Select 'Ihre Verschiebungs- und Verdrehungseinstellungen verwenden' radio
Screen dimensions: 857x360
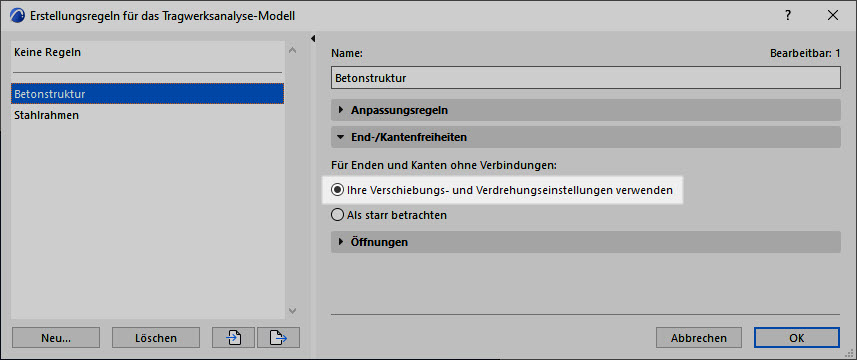(x=337, y=191)
